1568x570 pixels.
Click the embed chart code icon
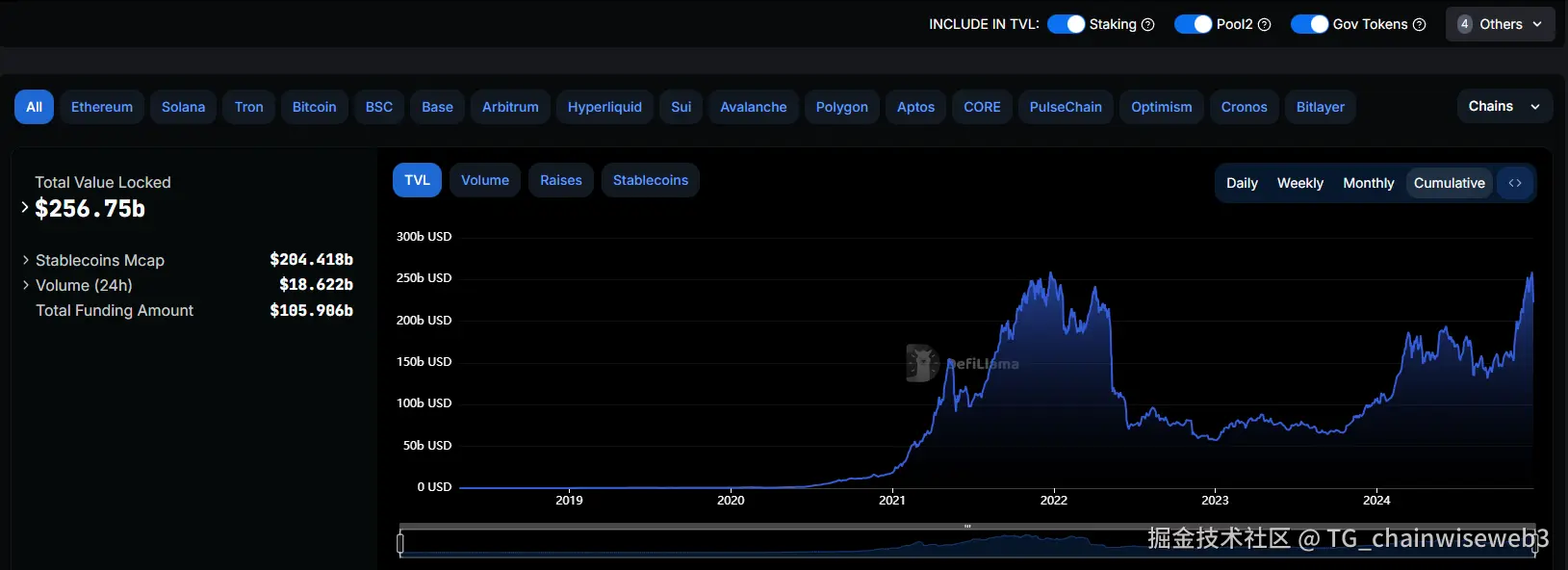pyautogui.click(x=1515, y=183)
